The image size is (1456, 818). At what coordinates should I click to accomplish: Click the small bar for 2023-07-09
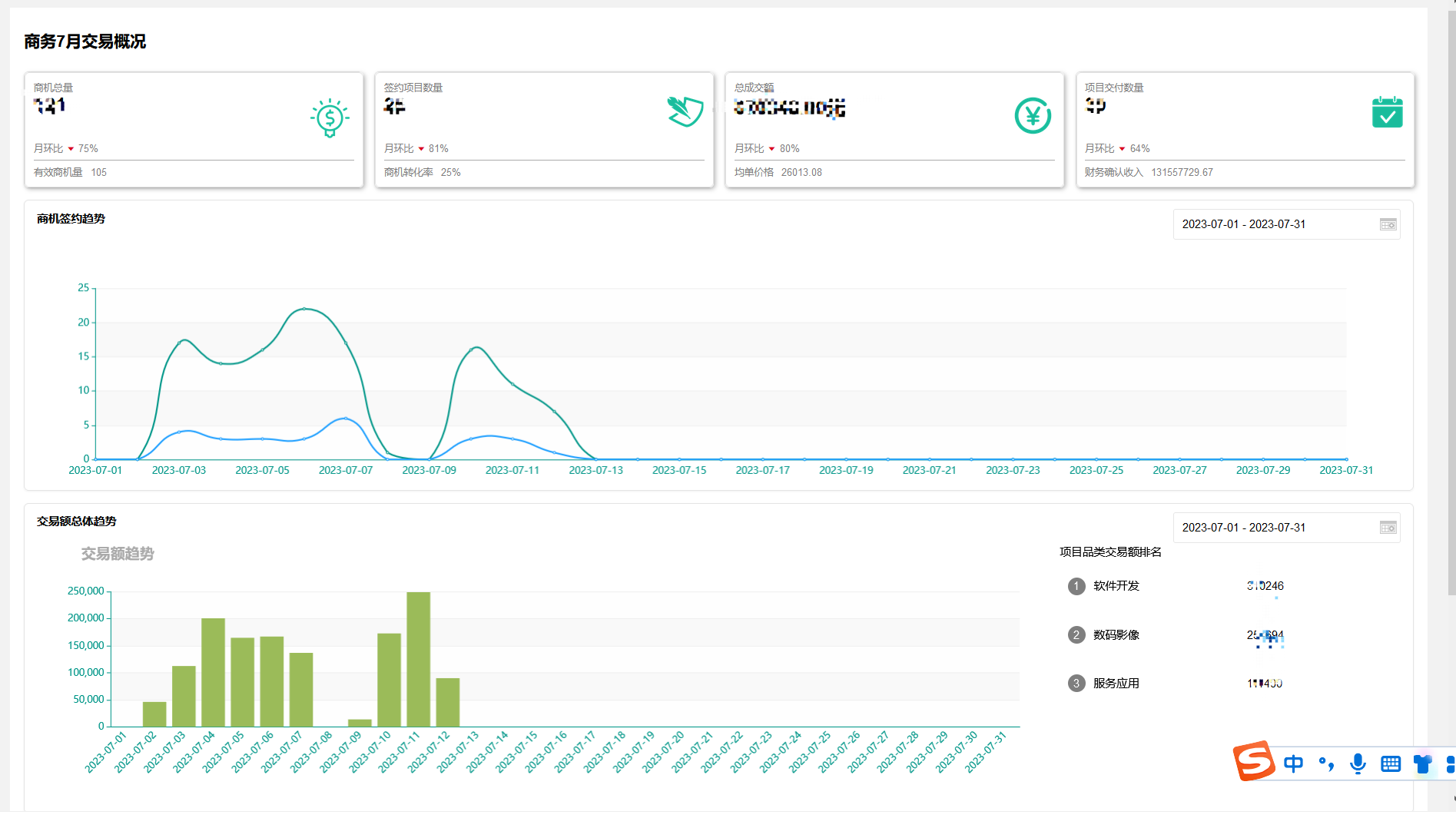point(360,723)
